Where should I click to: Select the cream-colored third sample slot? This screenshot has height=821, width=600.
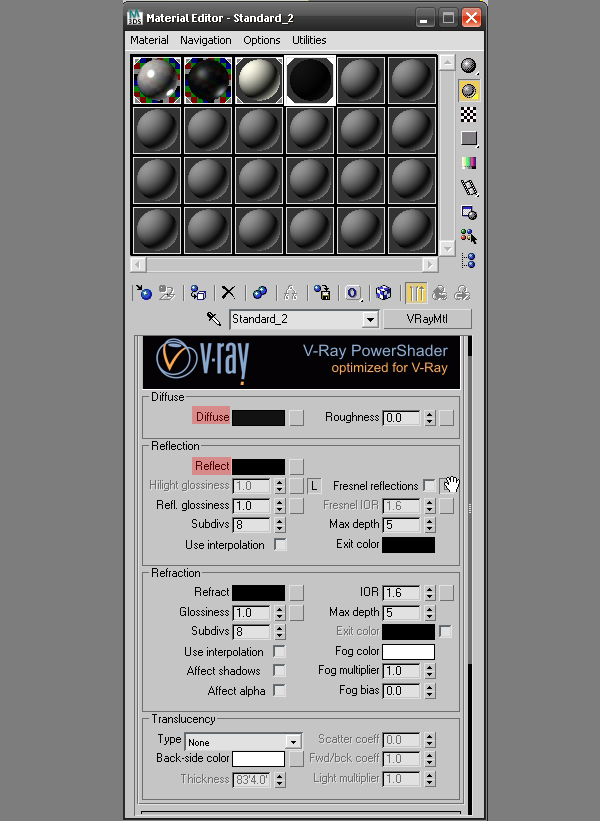[259, 80]
